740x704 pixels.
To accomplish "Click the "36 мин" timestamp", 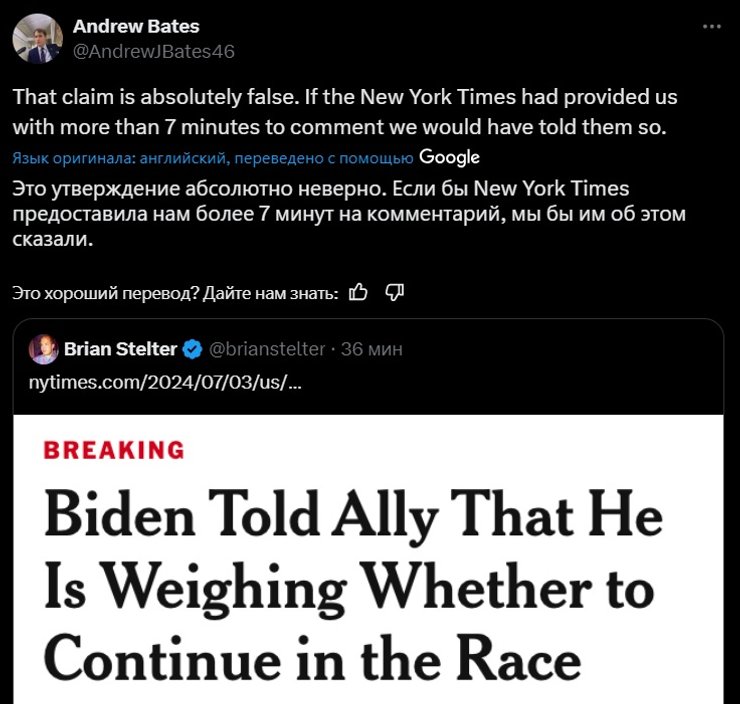I will [x=372, y=349].
